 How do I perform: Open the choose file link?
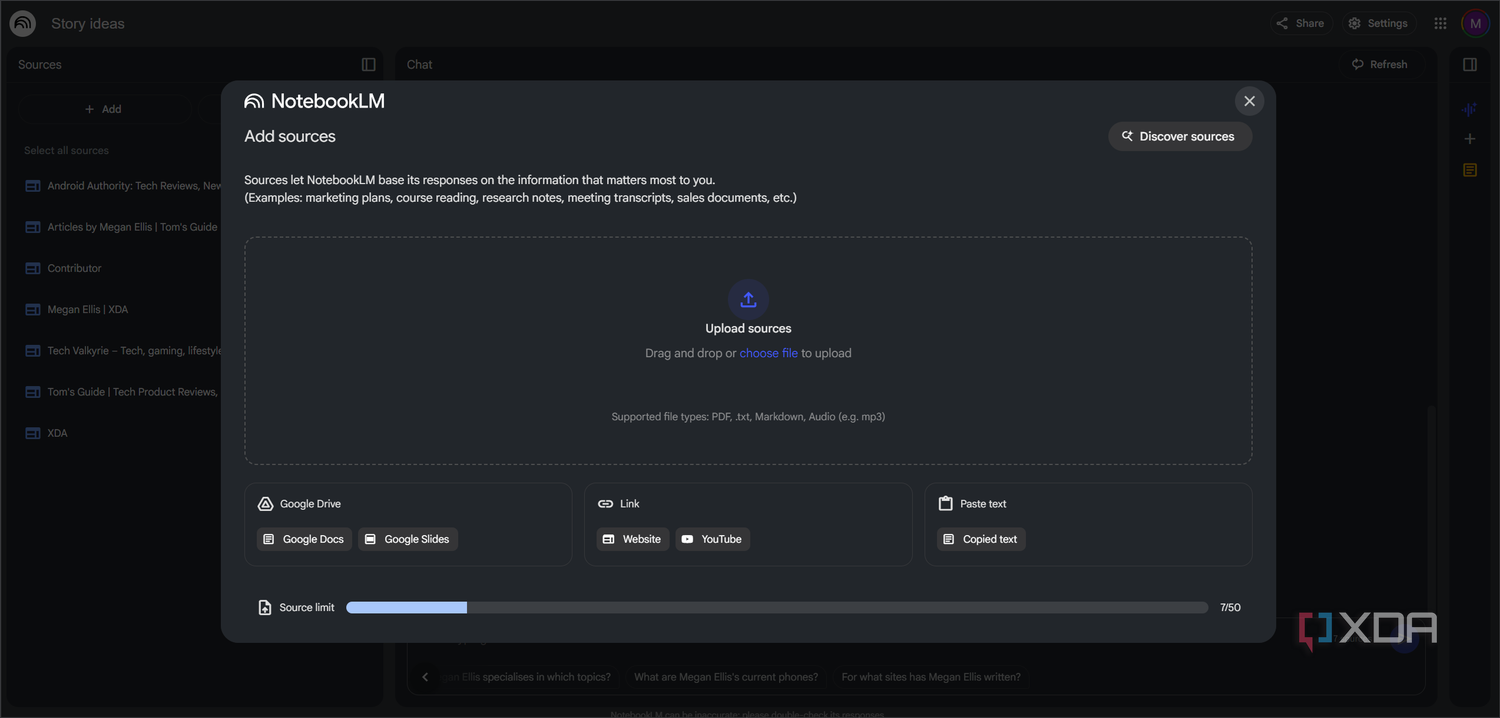click(x=768, y=353)
